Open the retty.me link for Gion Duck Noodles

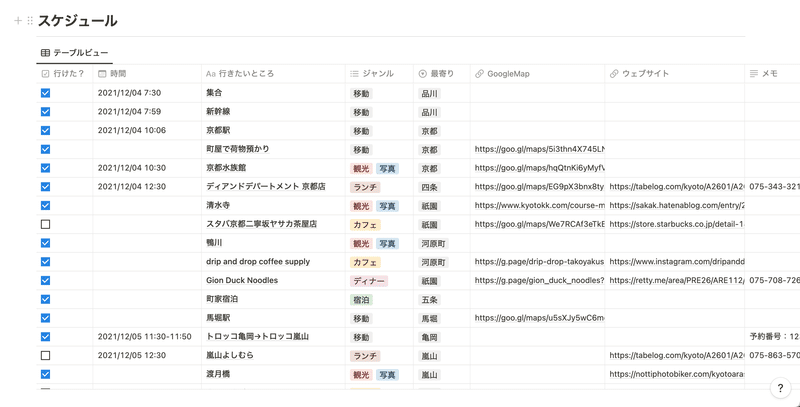677,281
